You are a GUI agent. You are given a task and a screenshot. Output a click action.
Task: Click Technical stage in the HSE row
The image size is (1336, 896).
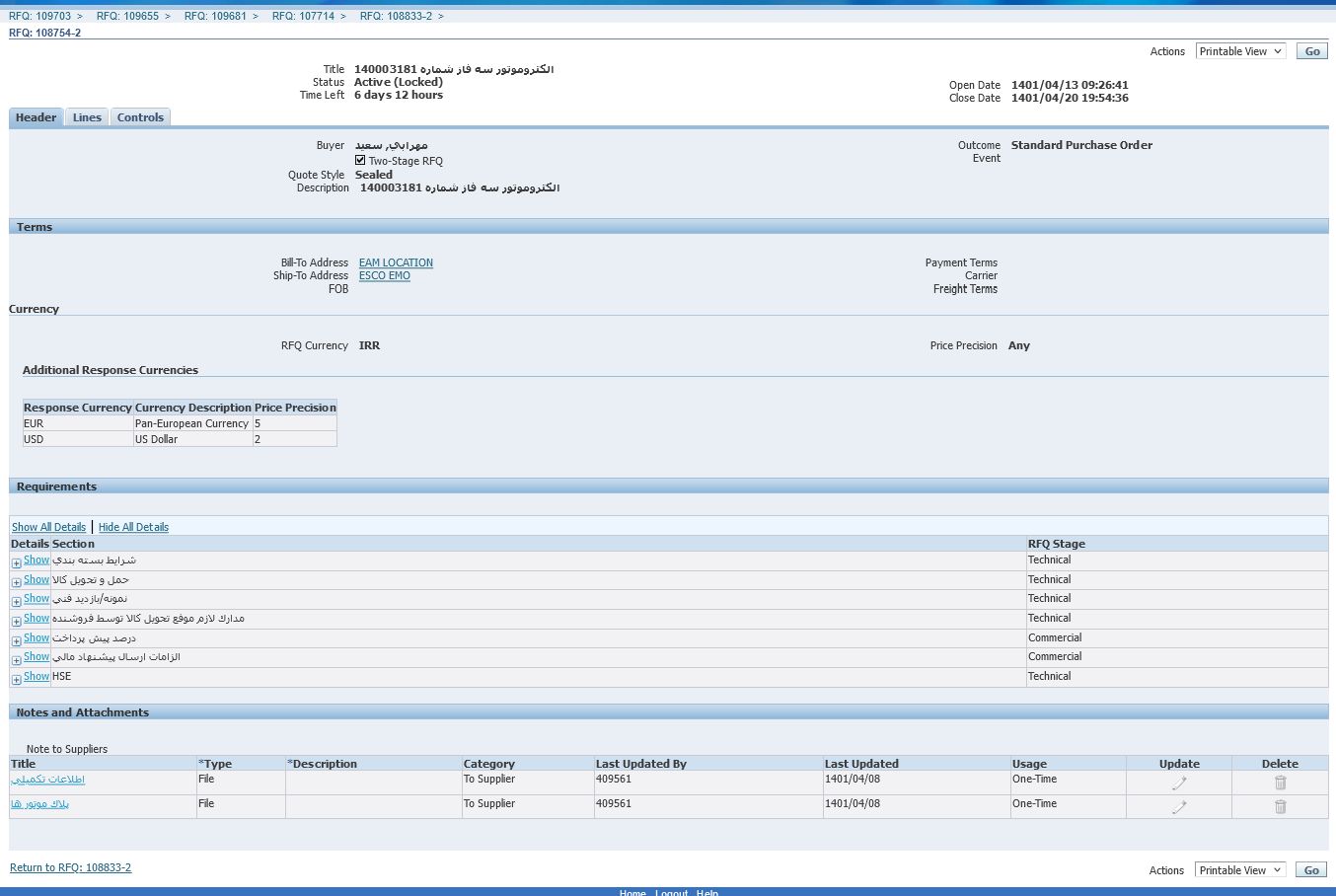coord(1049,676)
